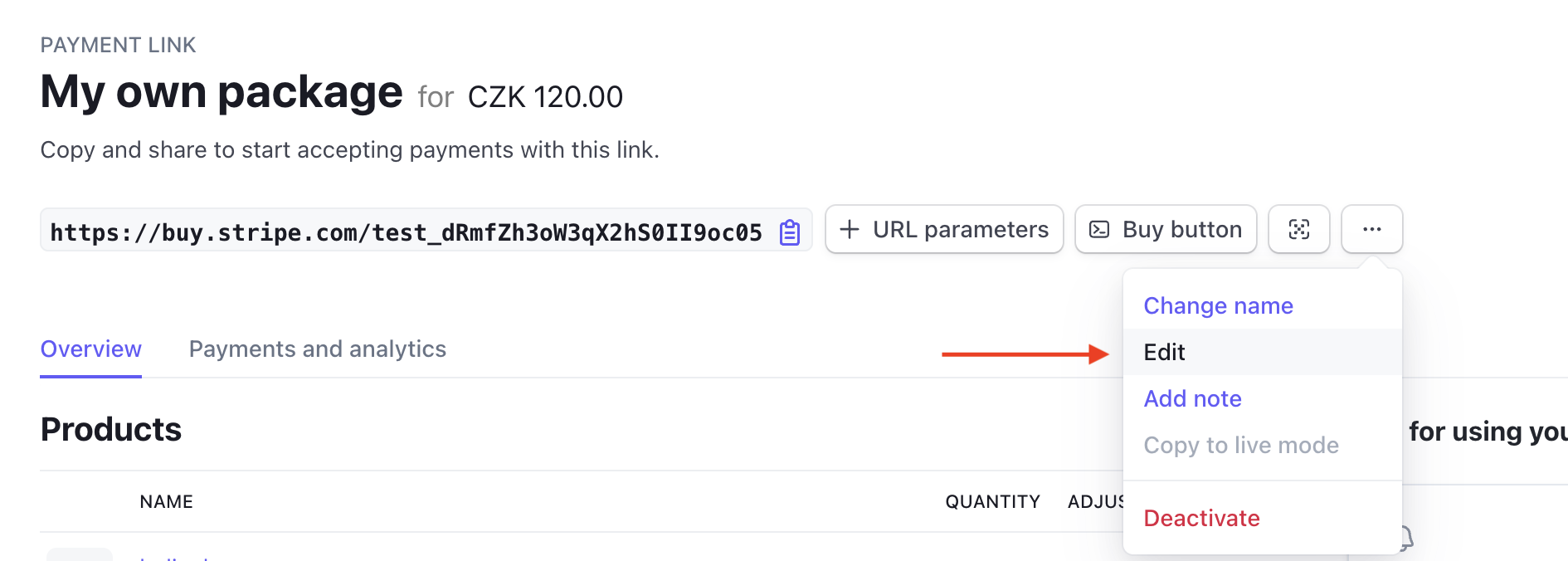Click the plus icon beside URL parameters
This screenshot has height=561, width=1568.
pos(850,229)
